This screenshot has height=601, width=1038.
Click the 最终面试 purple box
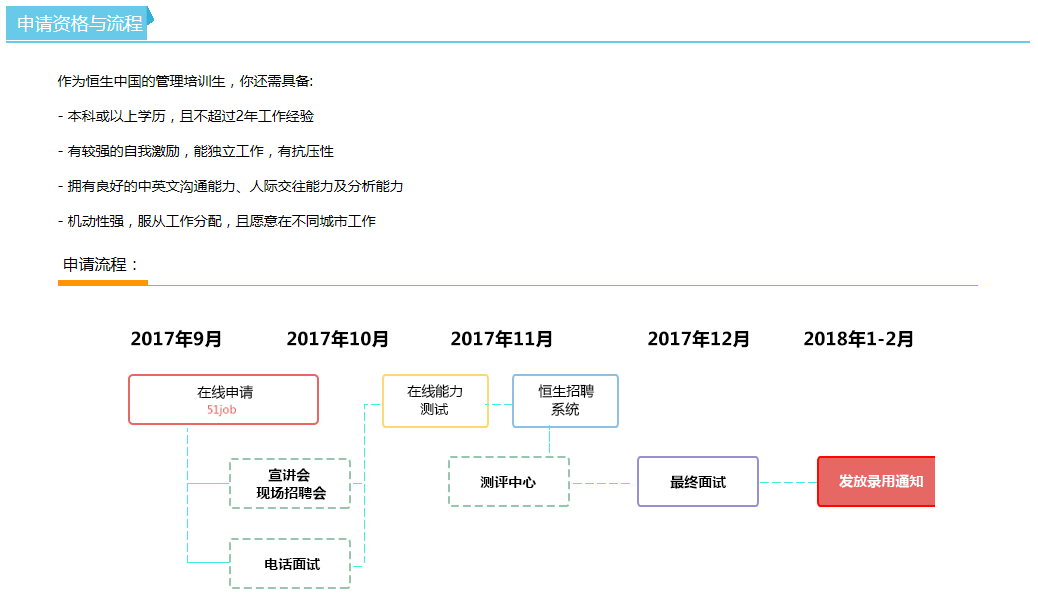pos(698,482)
